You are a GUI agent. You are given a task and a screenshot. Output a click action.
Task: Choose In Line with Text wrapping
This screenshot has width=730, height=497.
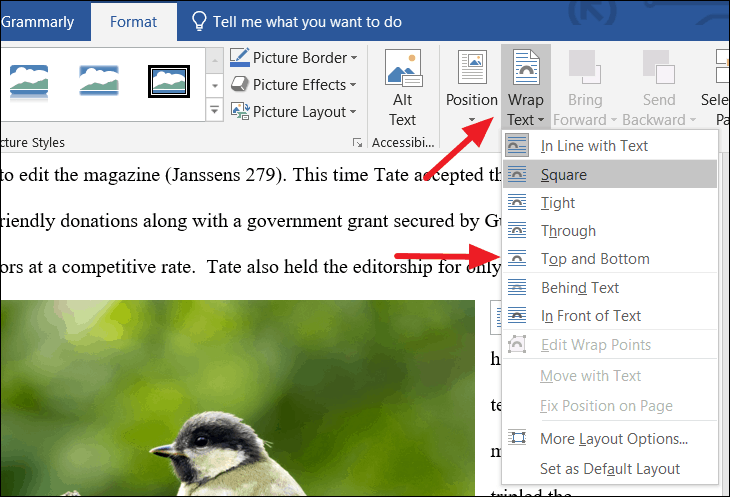[610, 146]
